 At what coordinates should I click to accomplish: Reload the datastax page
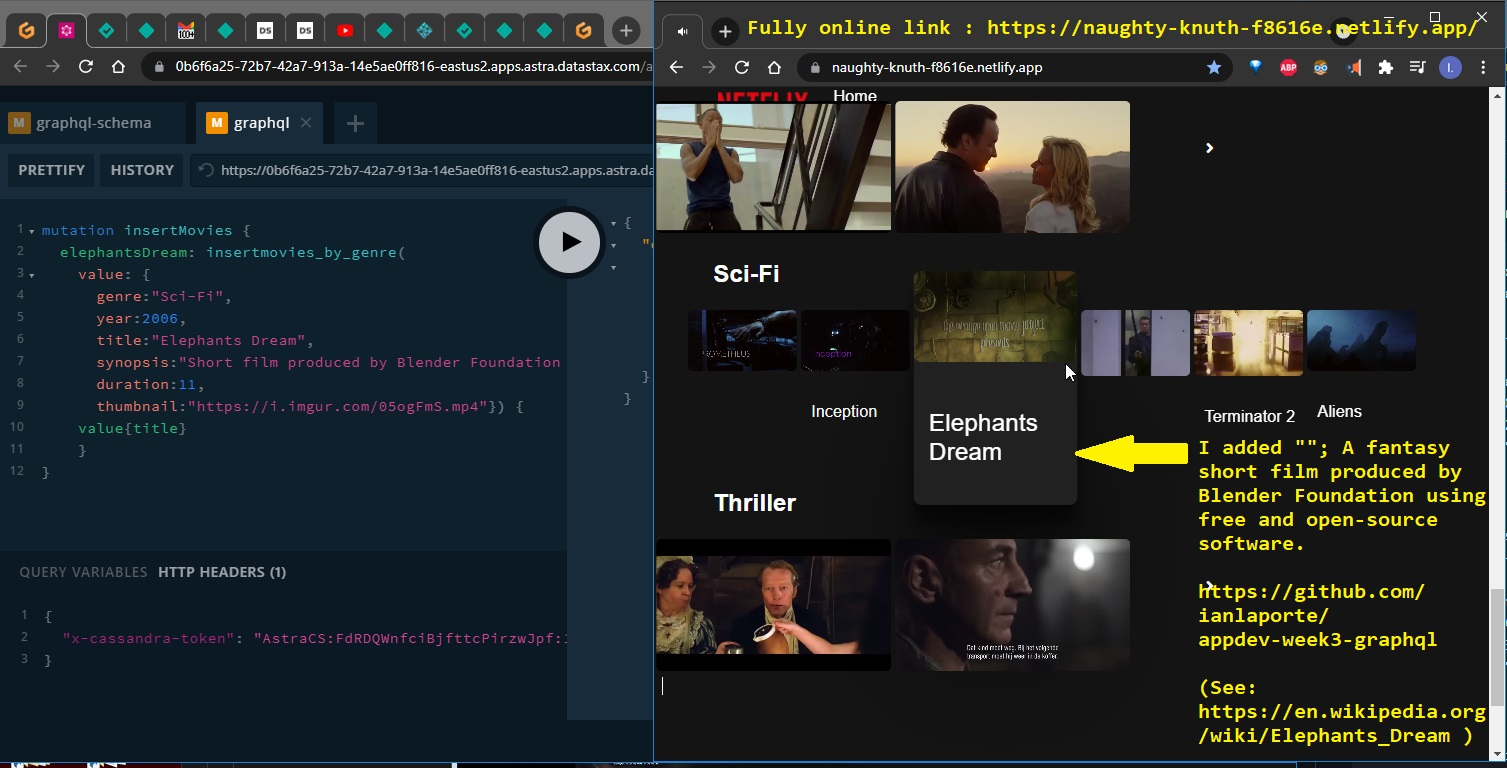pos(86,67)
